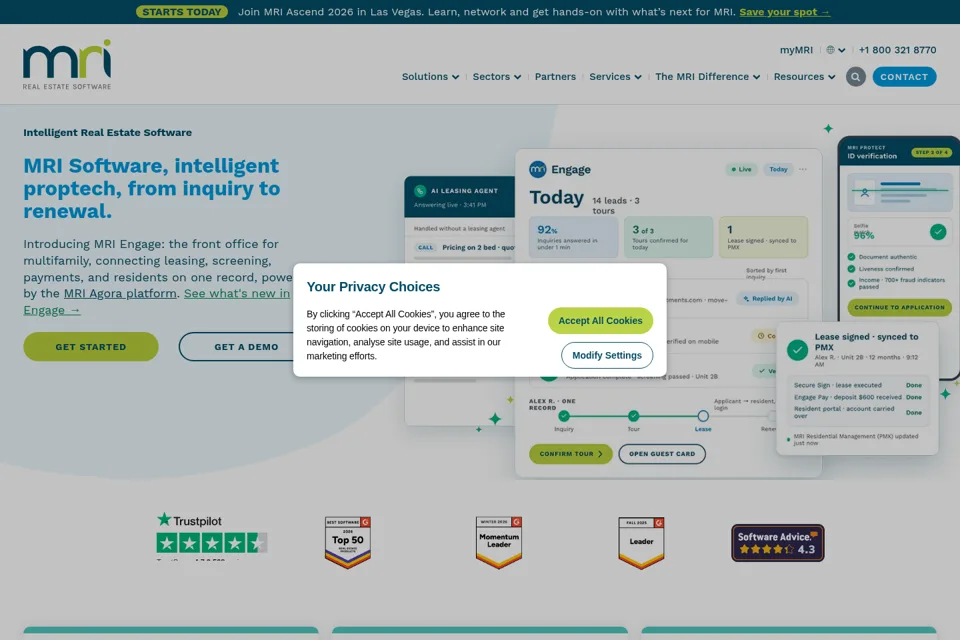Click the selfie match green check icon
This screenshot has width=960, height=640.
point(938,232)
